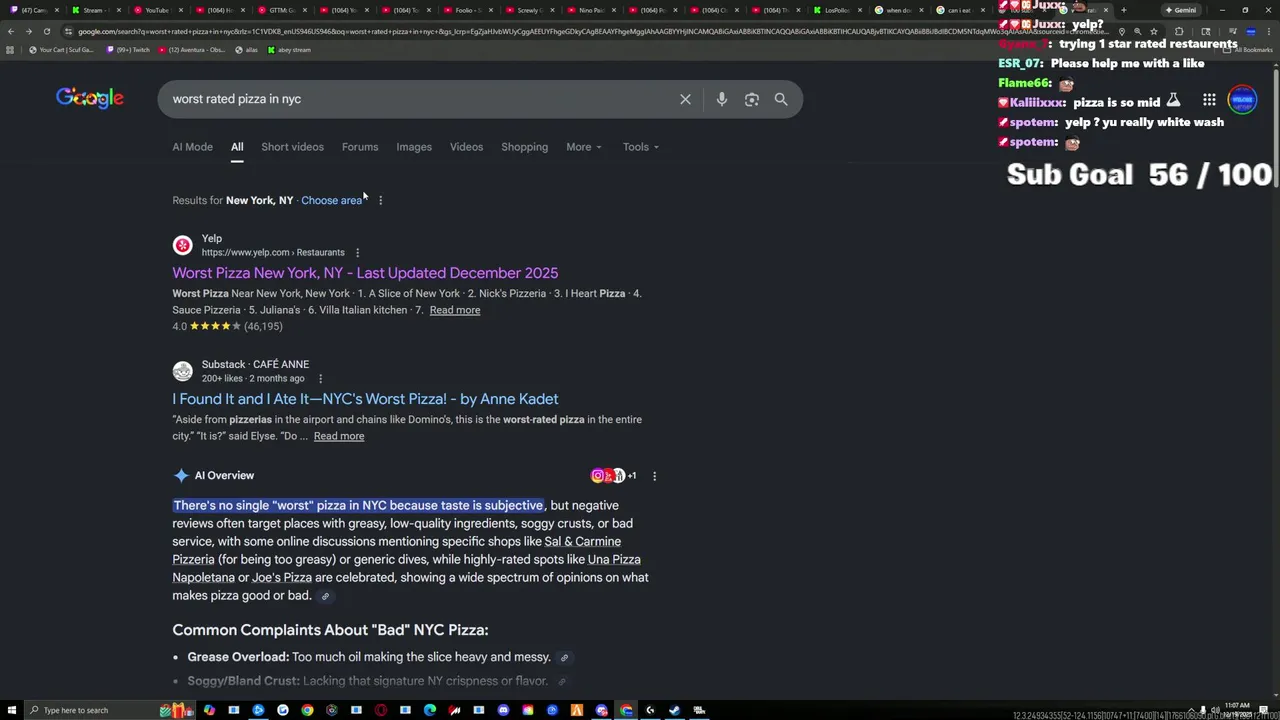Image resolution: width=1280 pixels, height=720 pixels.
Task: Open the abey stream bookmark
Action: click(x=289, y=50)
